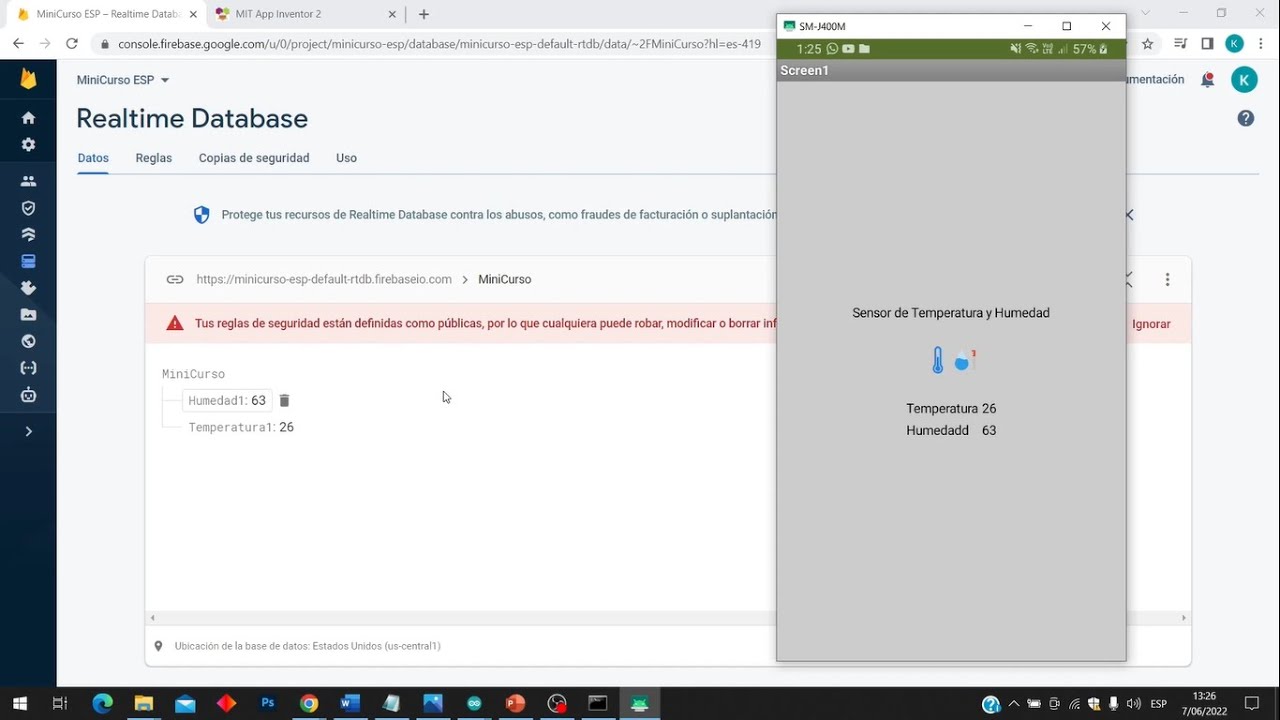Reload the Firebase page
Image resolution: width=1280 pixels, height=720 pixels.
[x=72, y=44]
